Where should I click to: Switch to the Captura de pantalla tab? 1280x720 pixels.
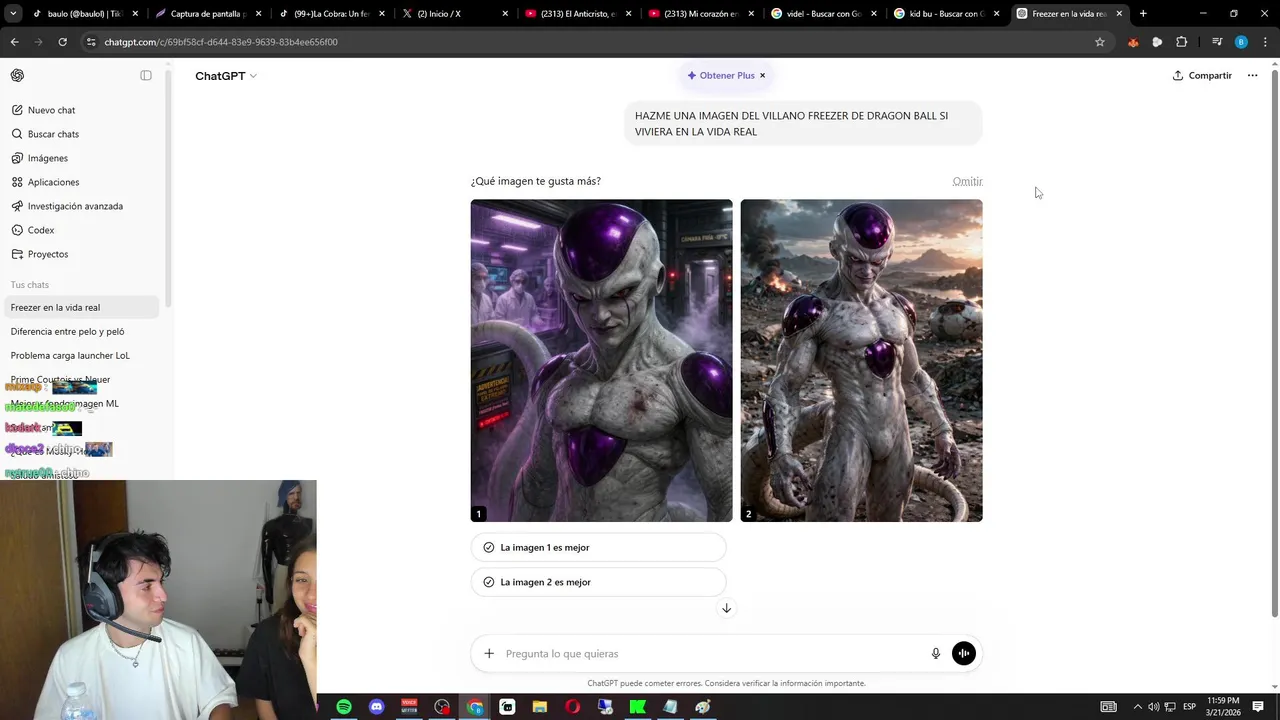coord(210,14)
